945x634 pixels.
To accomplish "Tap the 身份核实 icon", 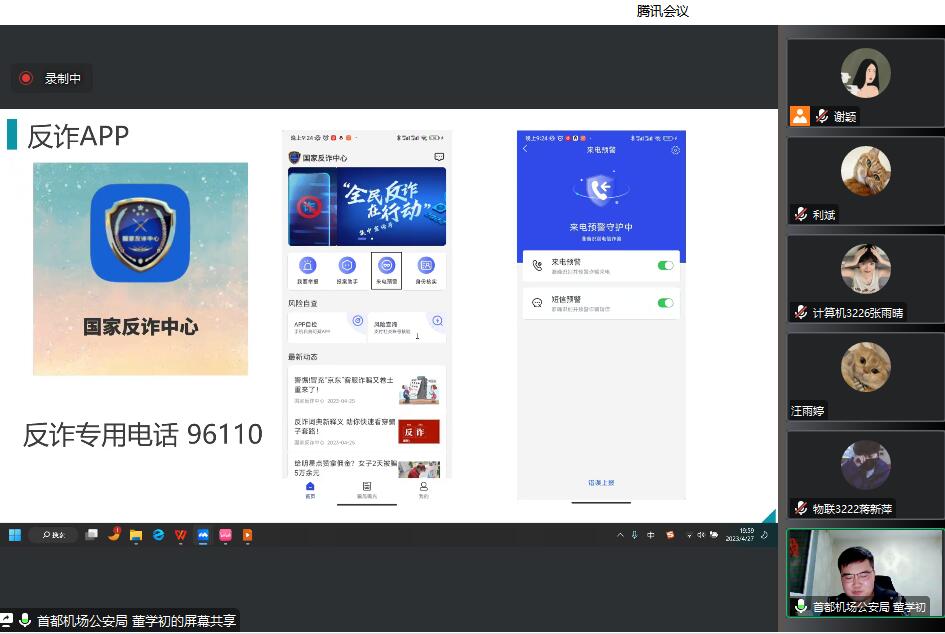I will tap(426, 266).
